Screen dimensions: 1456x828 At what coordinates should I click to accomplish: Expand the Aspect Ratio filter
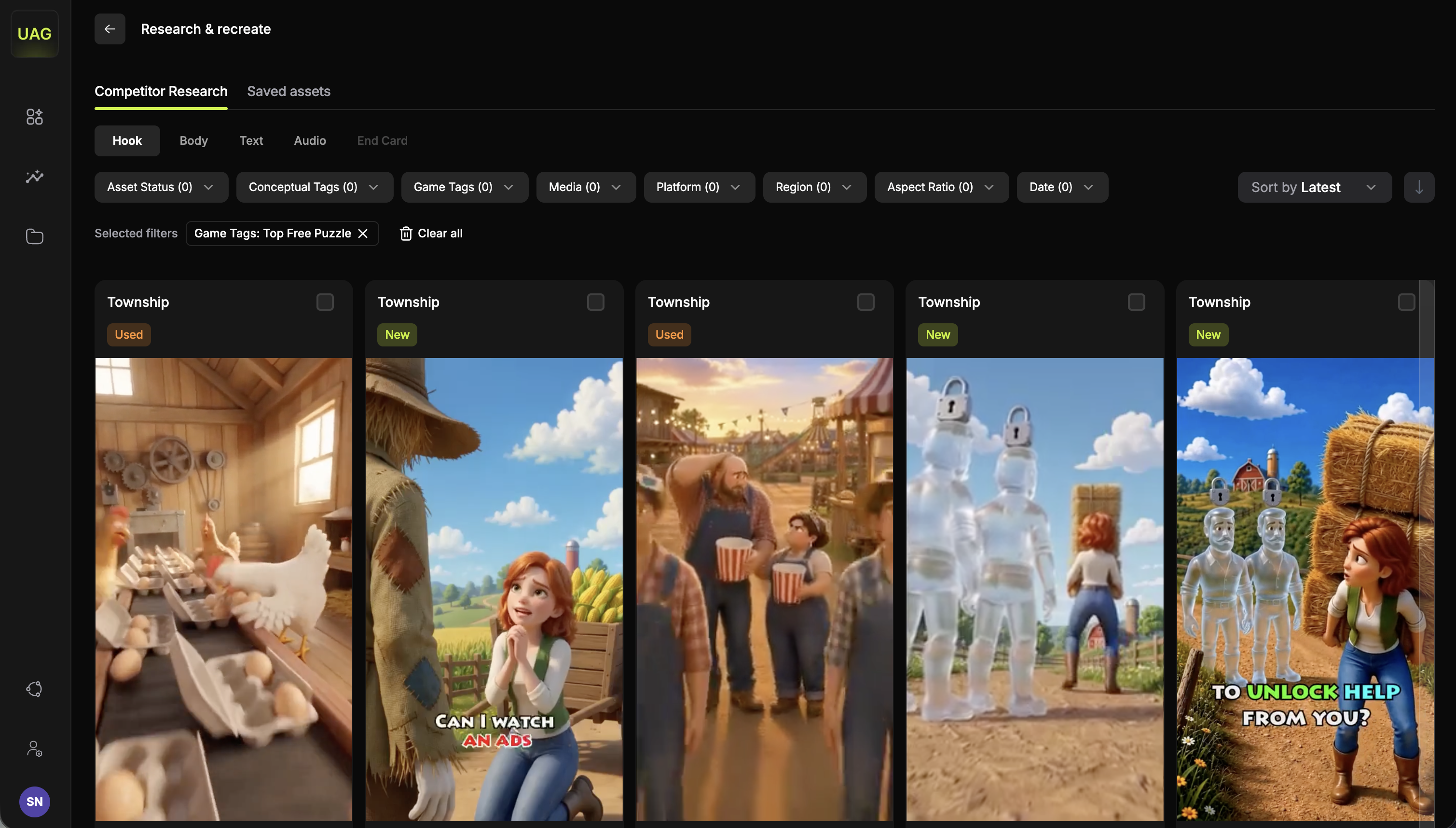pos(942,187)
